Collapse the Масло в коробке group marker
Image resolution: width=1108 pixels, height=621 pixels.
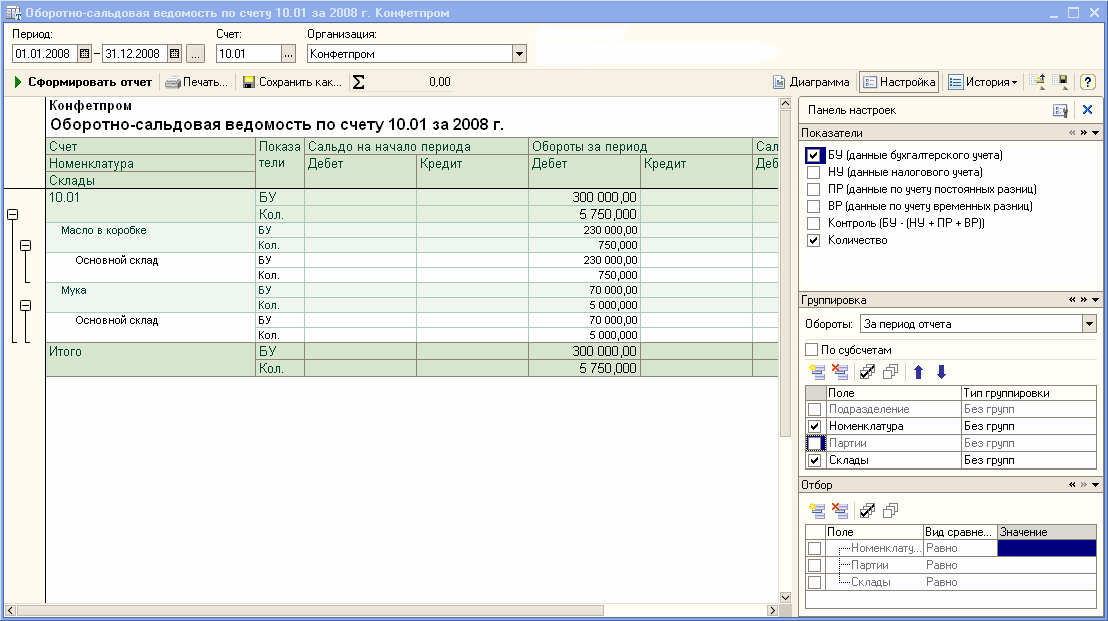(x=25, y=245)
